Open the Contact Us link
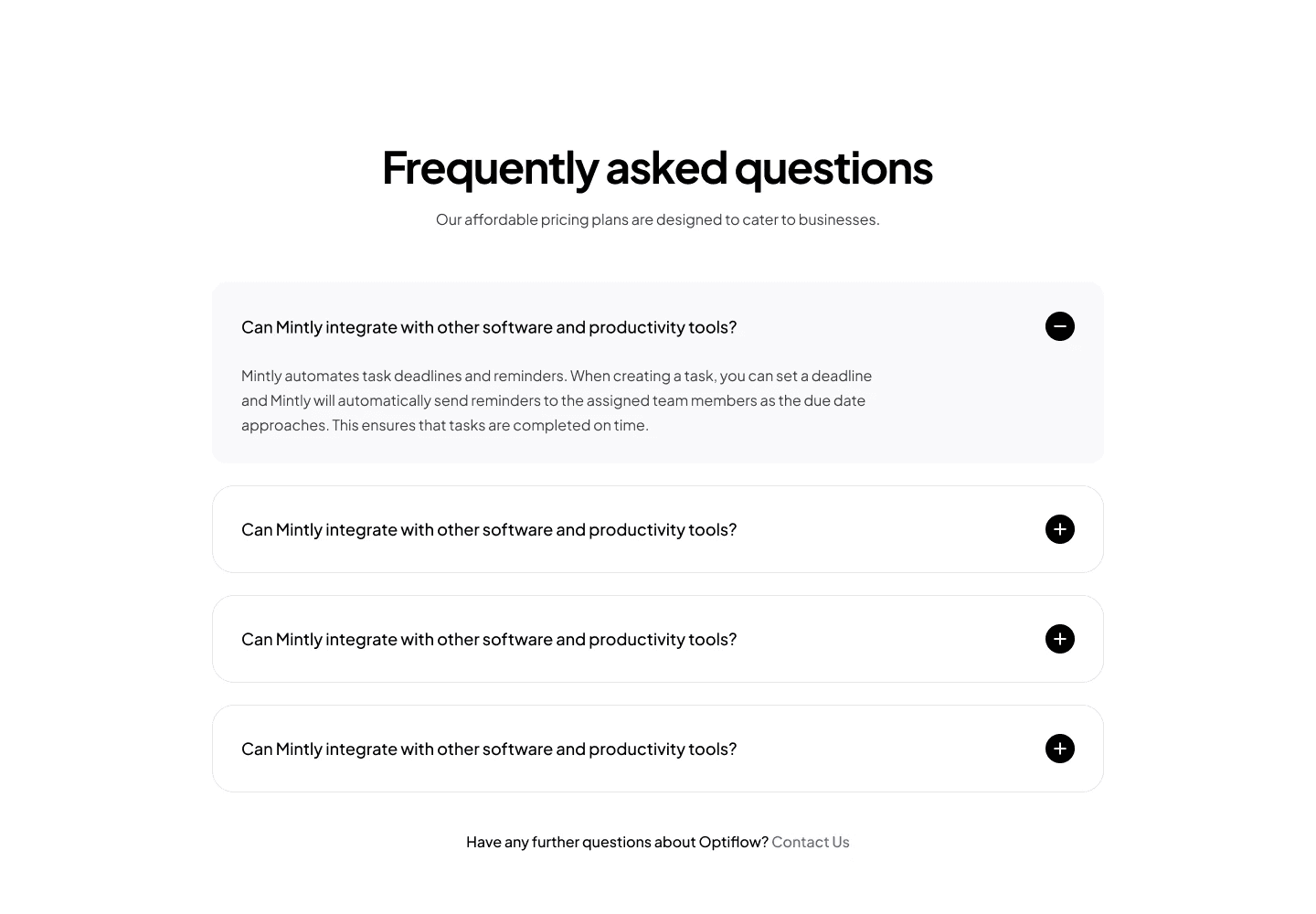 (811, 842)
